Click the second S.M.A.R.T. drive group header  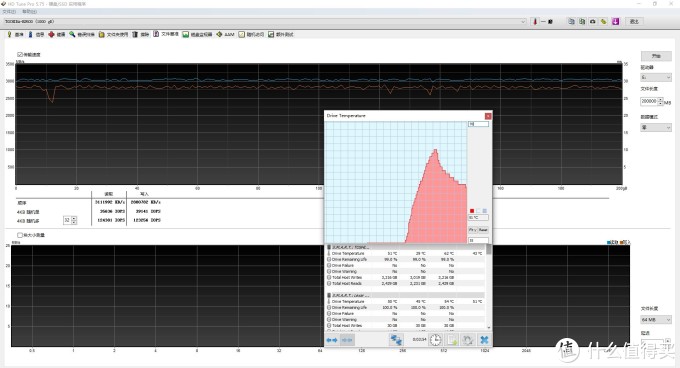tap(405, 295)
